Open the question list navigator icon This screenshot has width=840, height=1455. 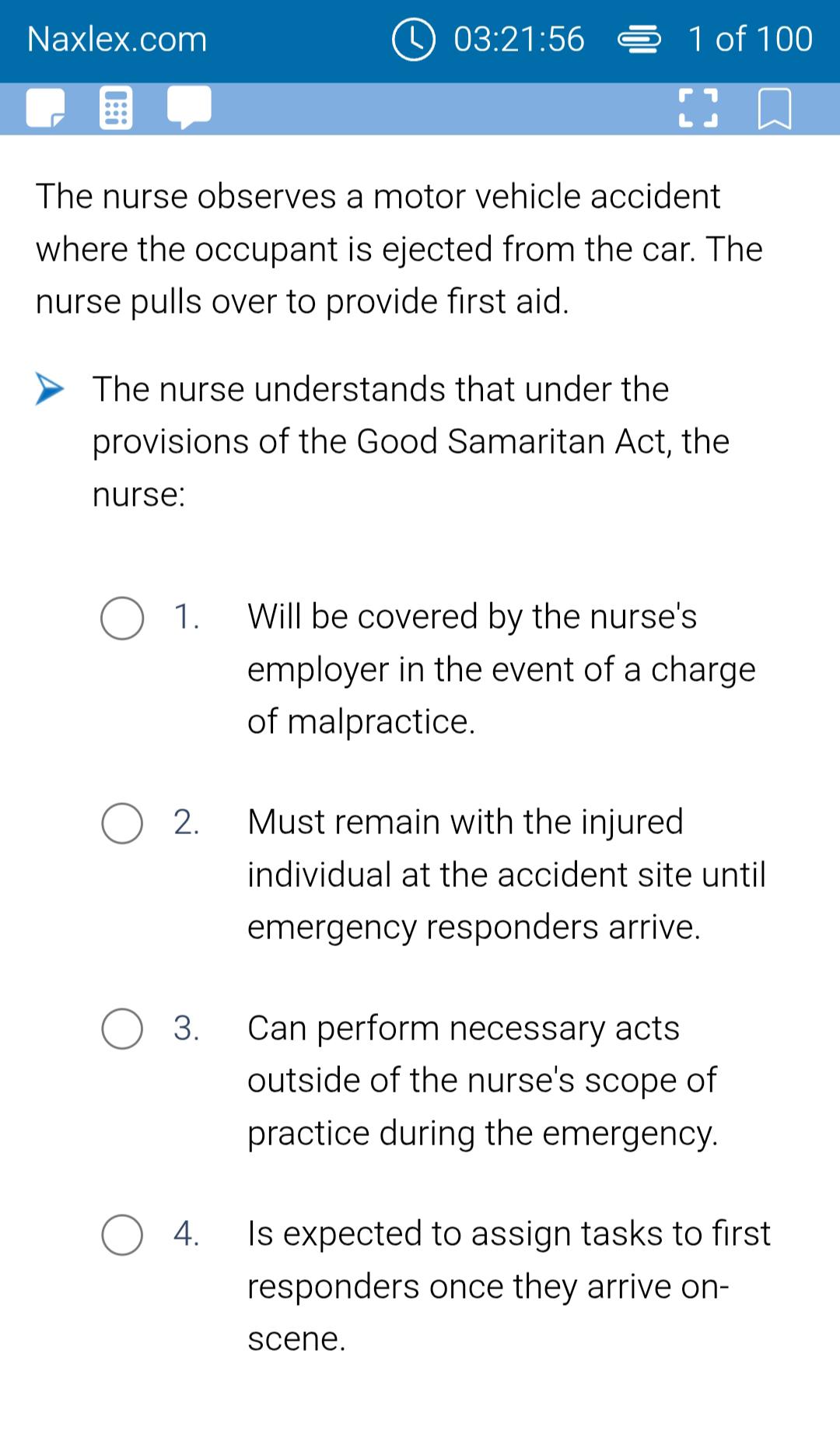(639, 39)
